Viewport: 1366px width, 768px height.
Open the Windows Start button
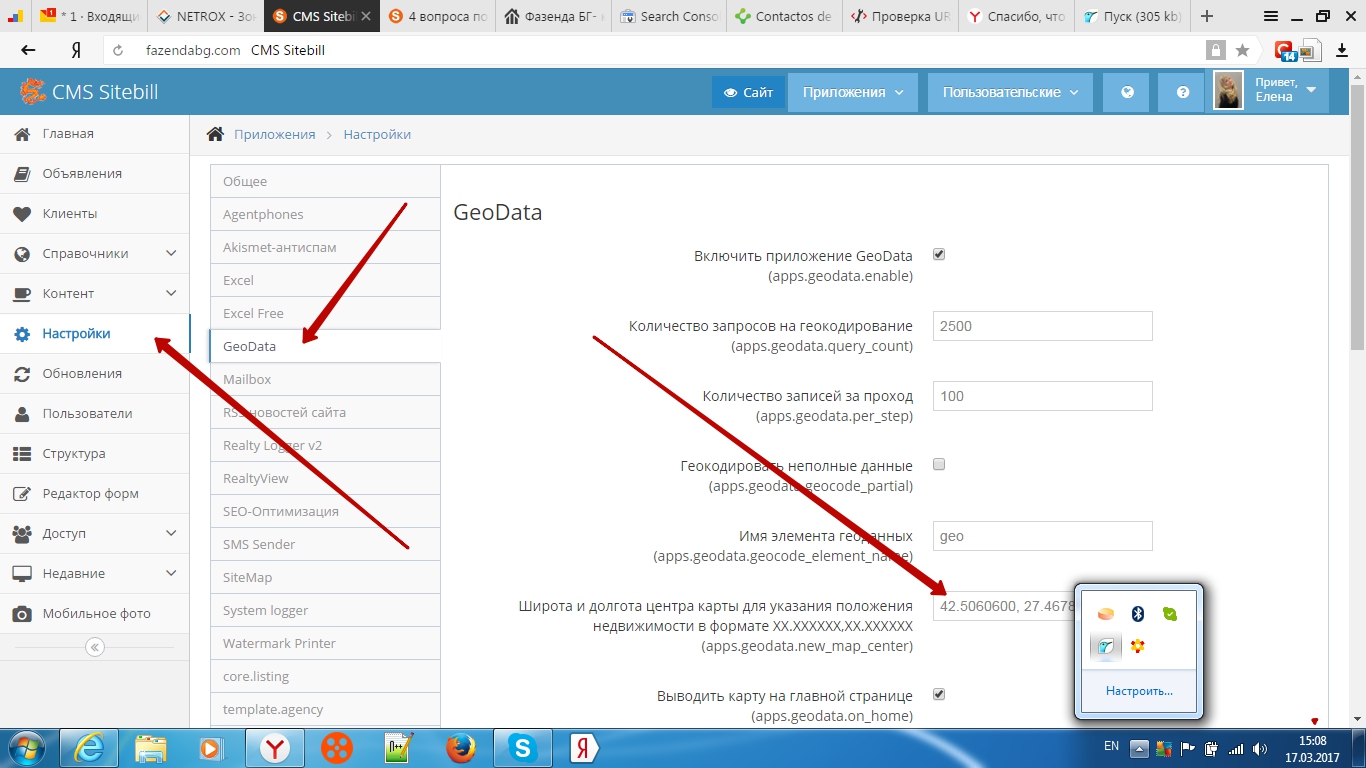click(26, 747)
